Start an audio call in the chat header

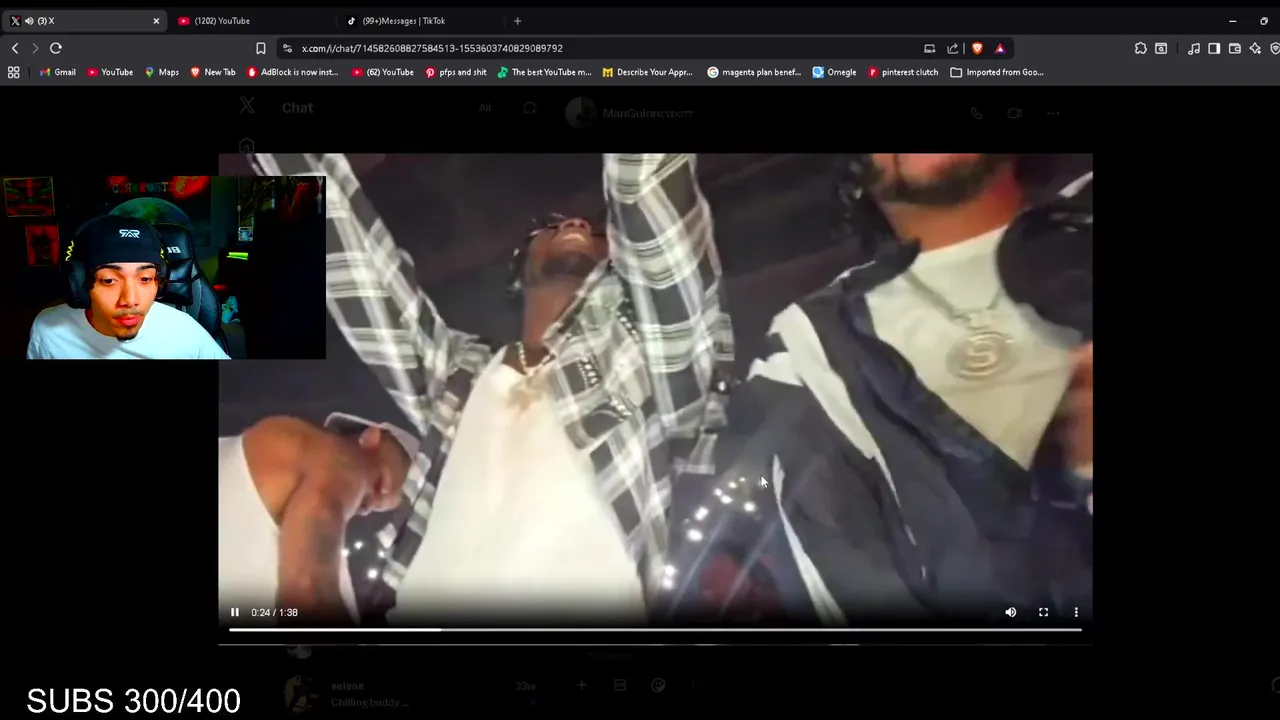point(977,113)
